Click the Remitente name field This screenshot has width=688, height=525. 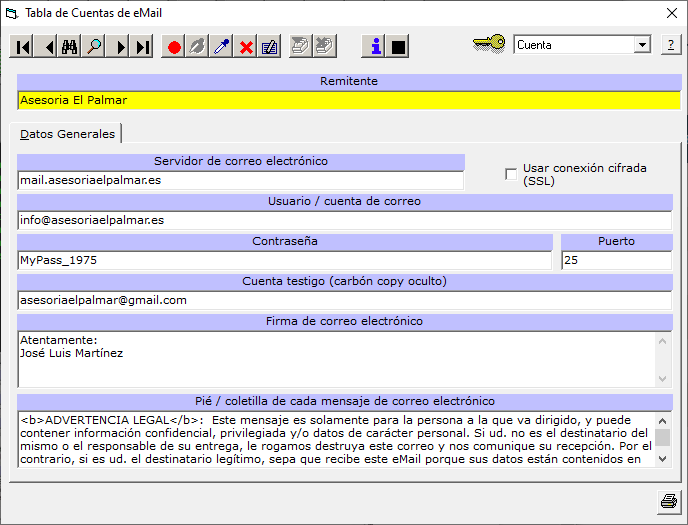(348, 100)
